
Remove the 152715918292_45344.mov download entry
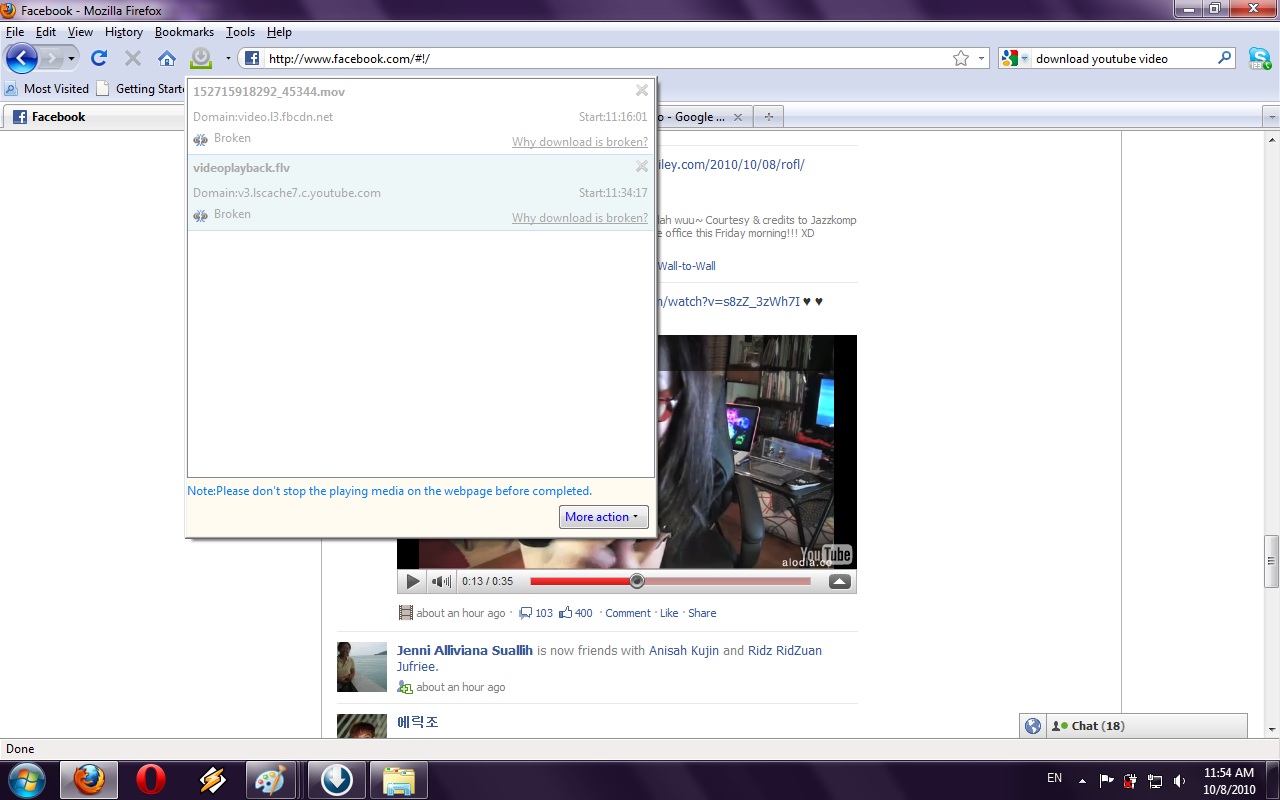[x=642, y=90]
